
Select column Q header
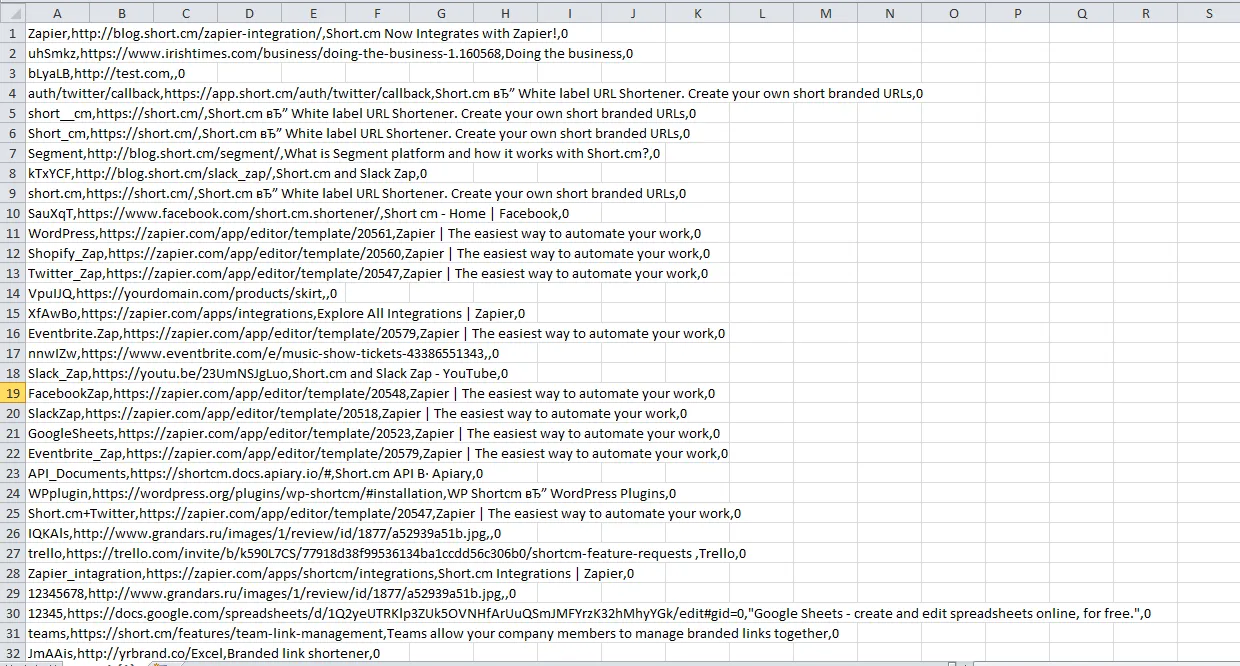point(1081,13)
